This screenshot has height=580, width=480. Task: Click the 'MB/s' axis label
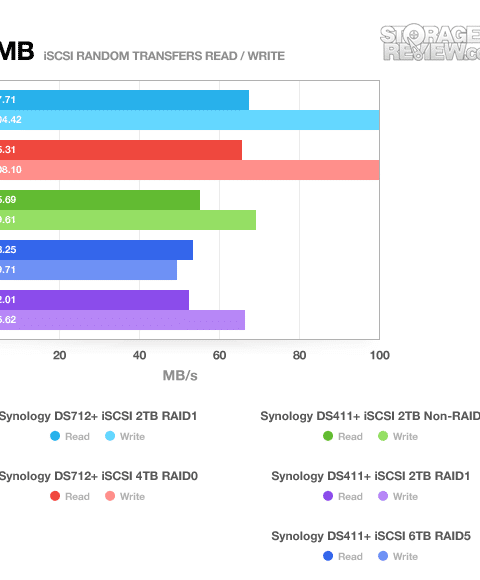[x=180, y=375]
